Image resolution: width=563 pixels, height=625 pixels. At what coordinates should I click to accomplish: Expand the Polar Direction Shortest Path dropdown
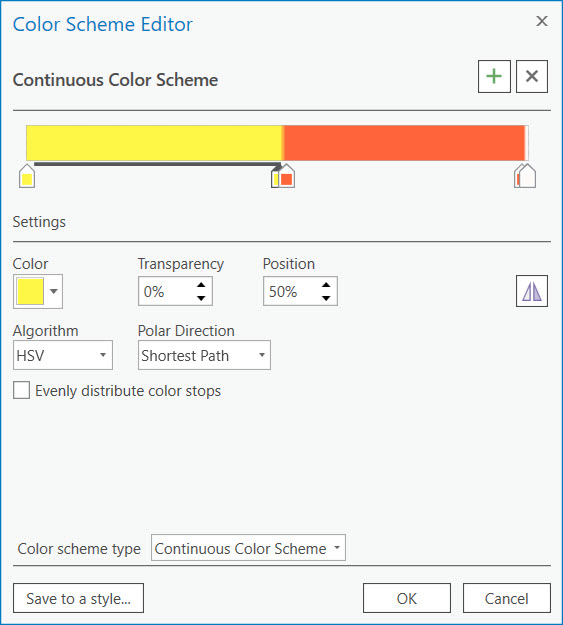coord(204,355)
